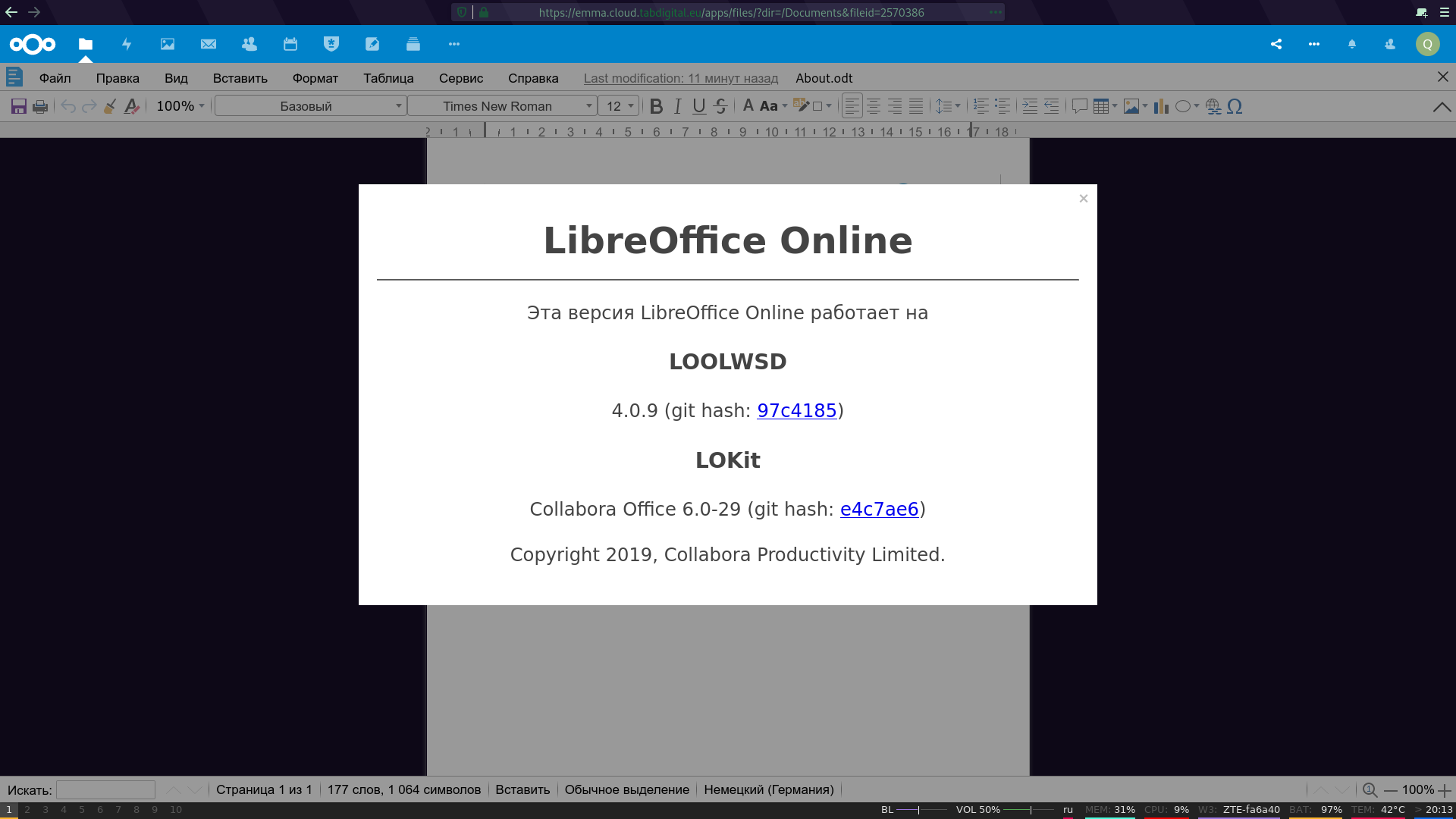
Task: Open the highlight color dropdown arrow
Action: pos(829,106)
